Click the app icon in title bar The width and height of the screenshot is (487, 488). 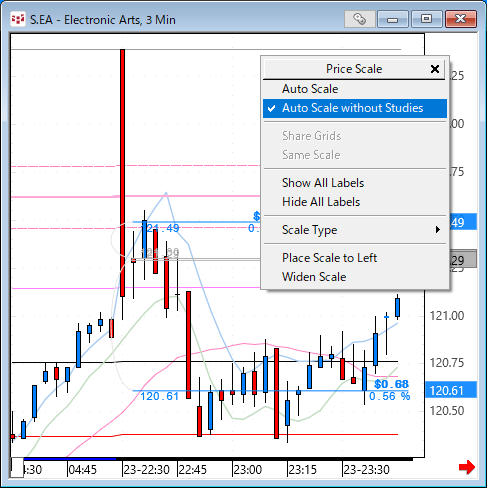18,20
